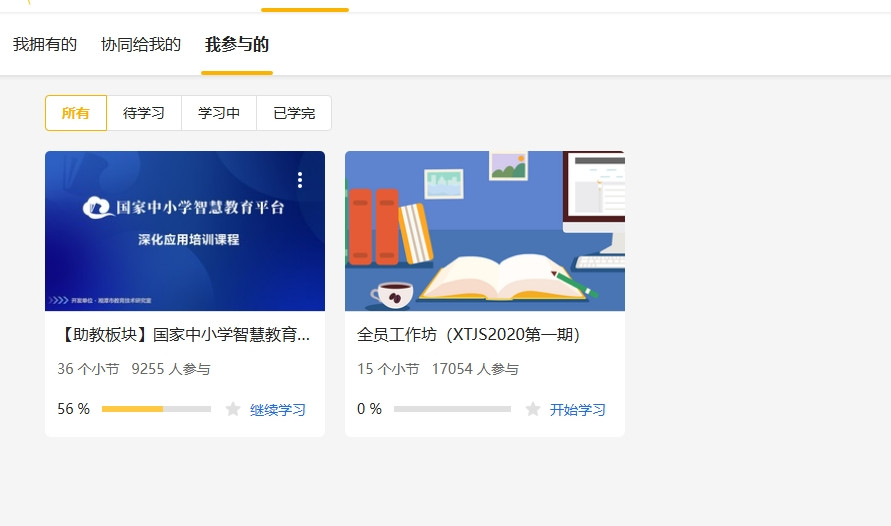Viewport: 891px width, 526px height.
Task: Click the 17054 人参与 text
Action: (x=475, y=369)
